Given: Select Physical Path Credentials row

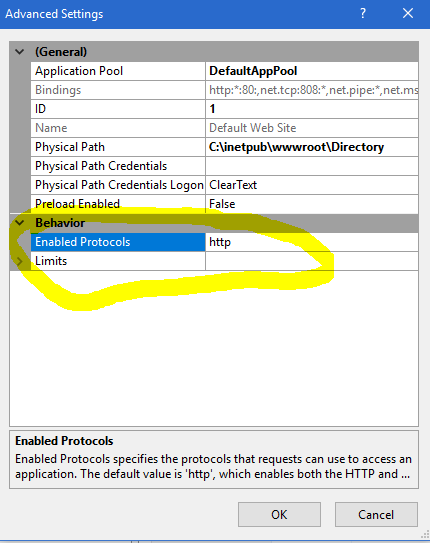Looking at the screenshot, I should (118, 166).
